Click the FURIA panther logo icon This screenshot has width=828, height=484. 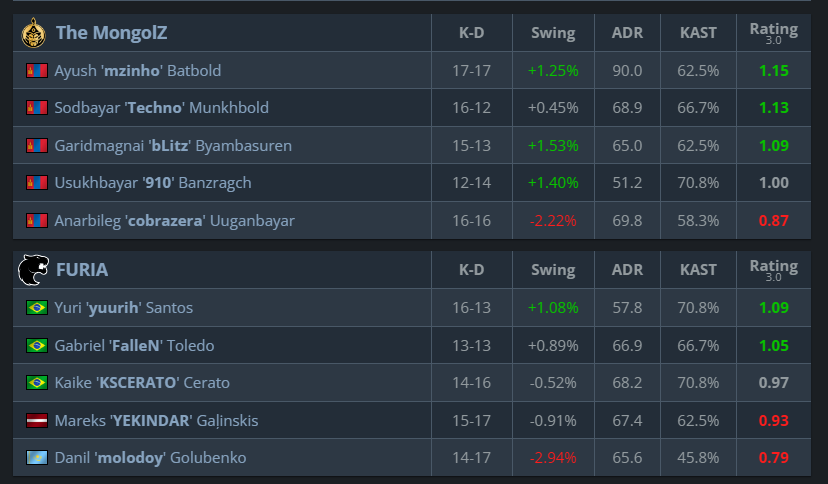[x=33, y=270]
